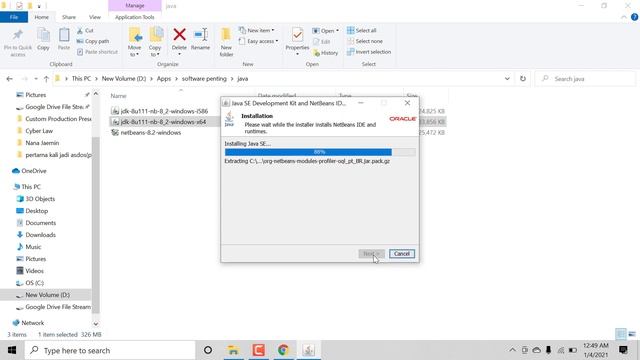
Task: Click Paste shortcut option
Action: [97, 52]
